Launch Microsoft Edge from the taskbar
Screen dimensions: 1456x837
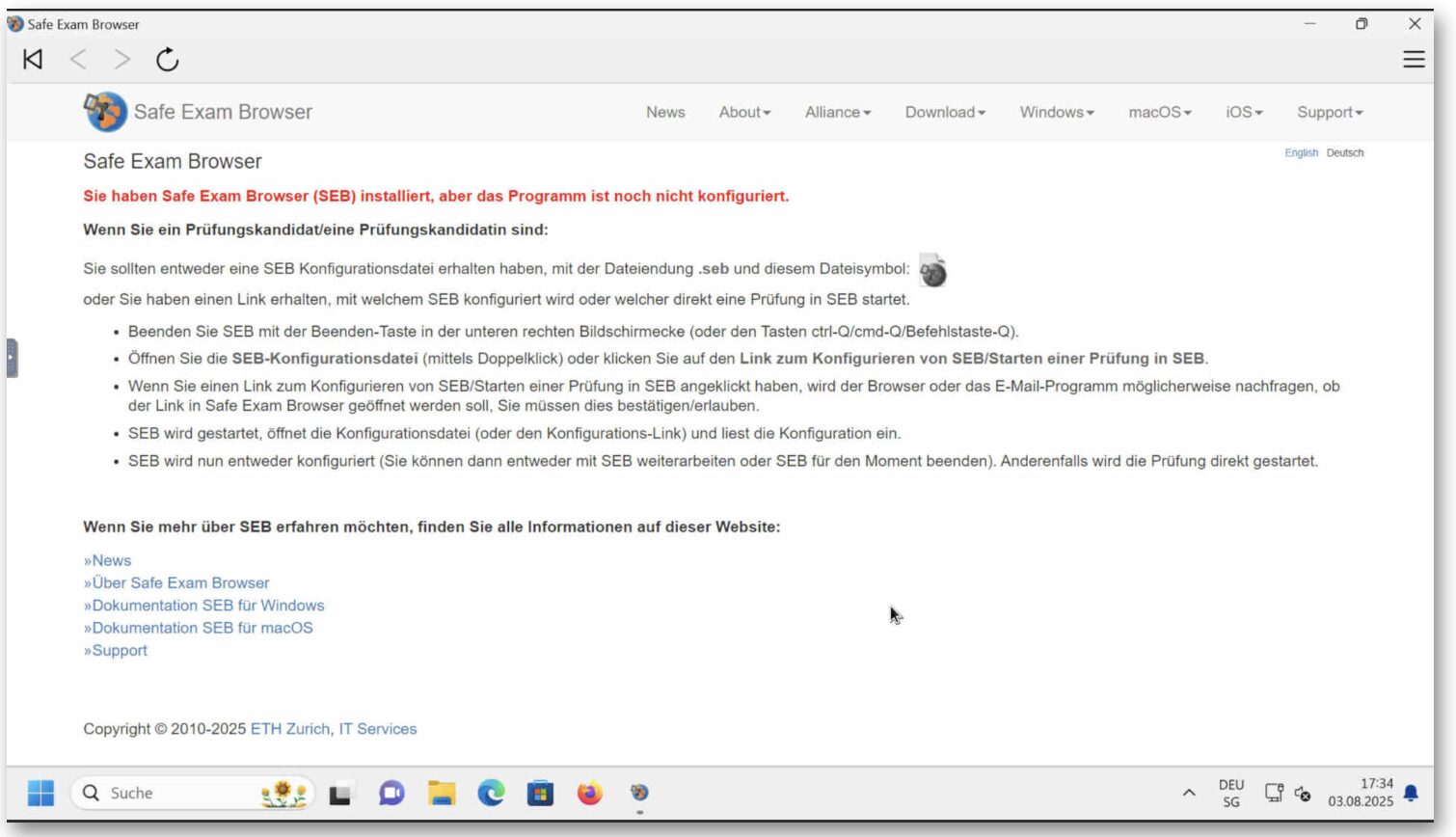tap(491, 794)
